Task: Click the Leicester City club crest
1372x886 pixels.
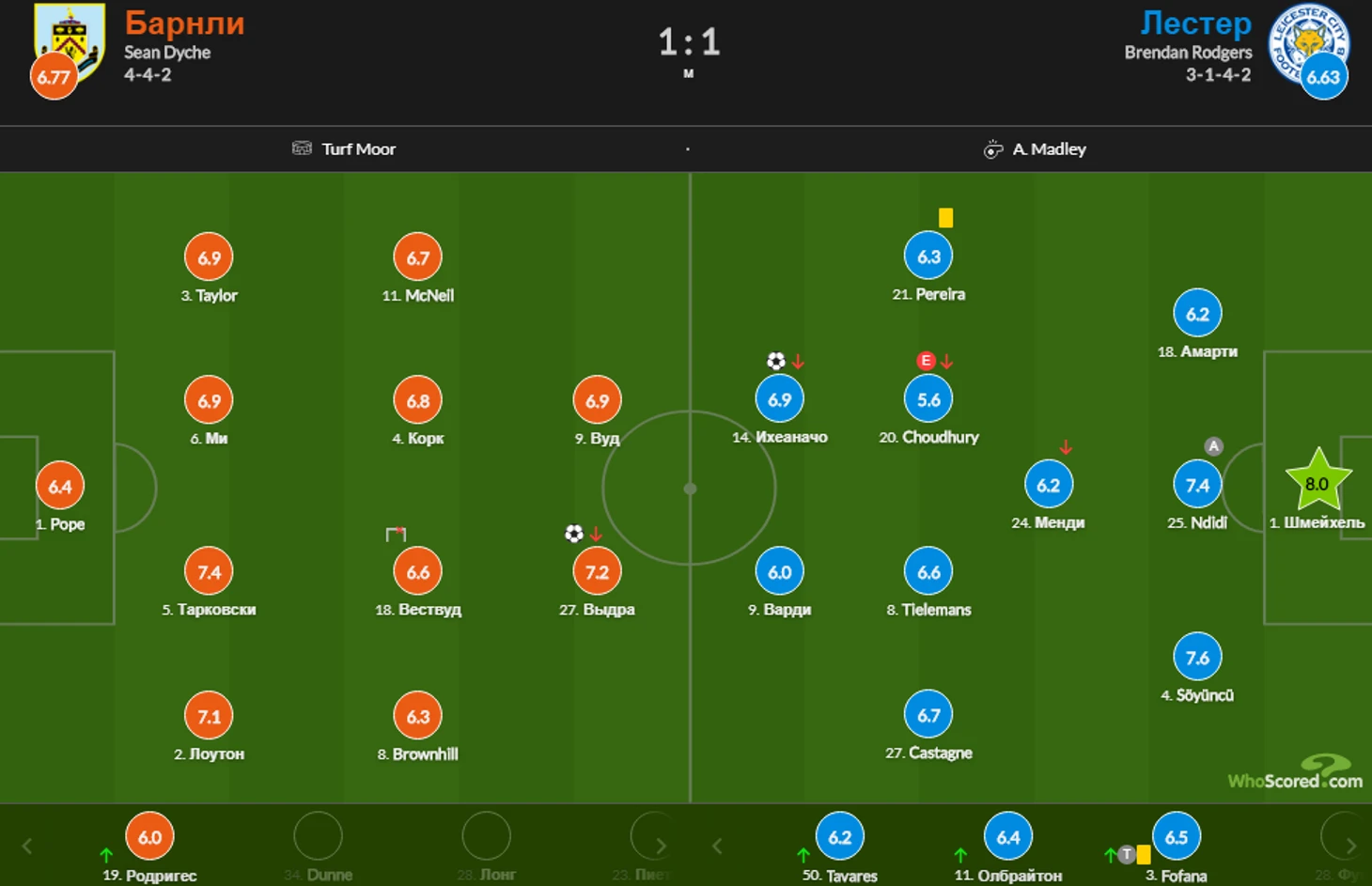Action: [x=1308, y=41]
